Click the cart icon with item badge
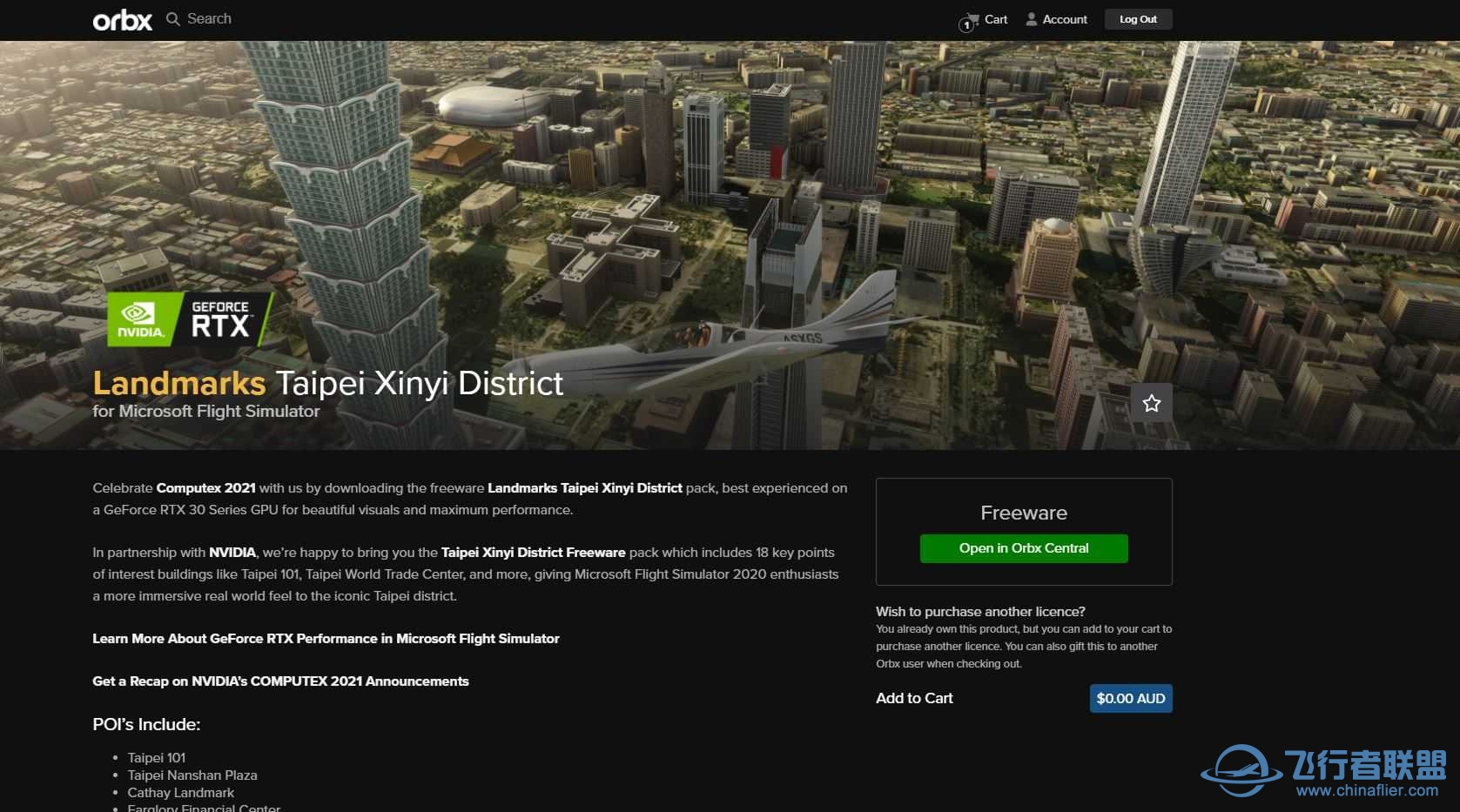 [x=969, y=22]
